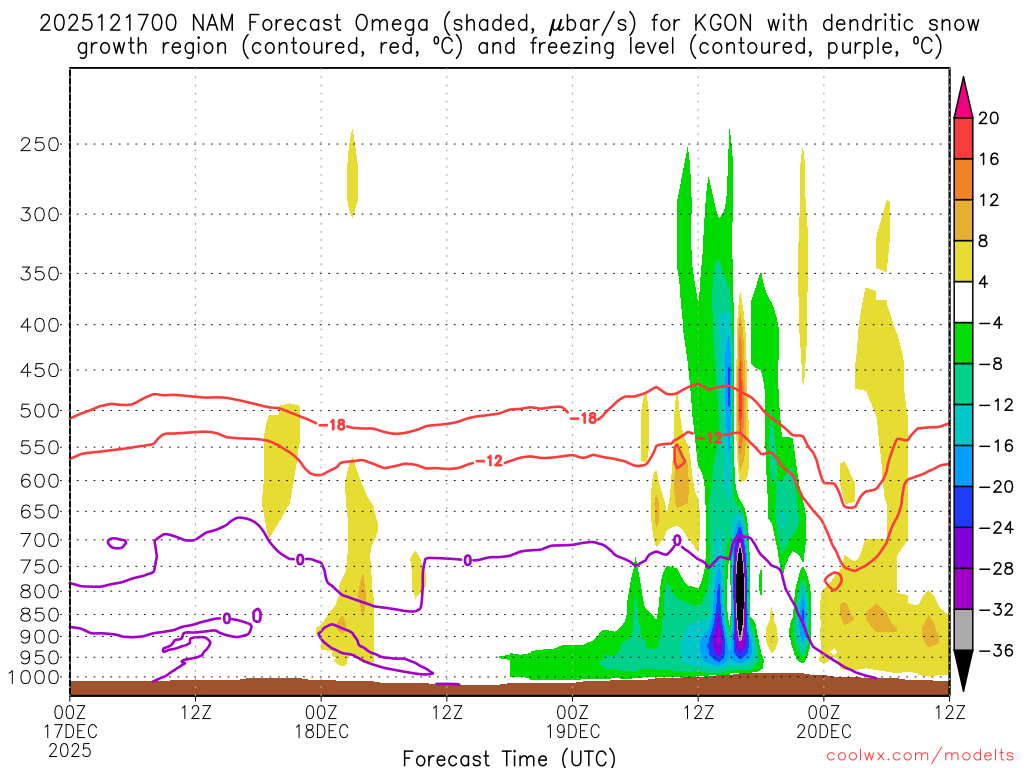
Task: Click the colorbar value label 20
Action: point(988,118)
